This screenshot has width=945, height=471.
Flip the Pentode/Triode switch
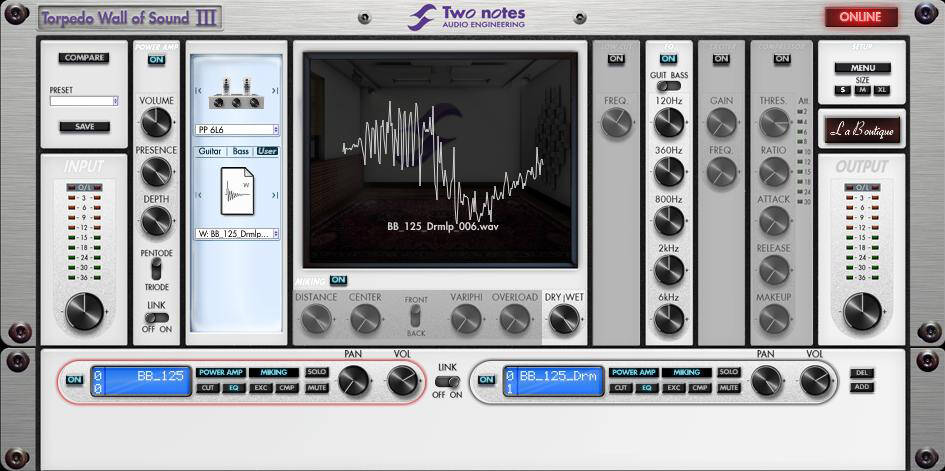tap(156, 269)
